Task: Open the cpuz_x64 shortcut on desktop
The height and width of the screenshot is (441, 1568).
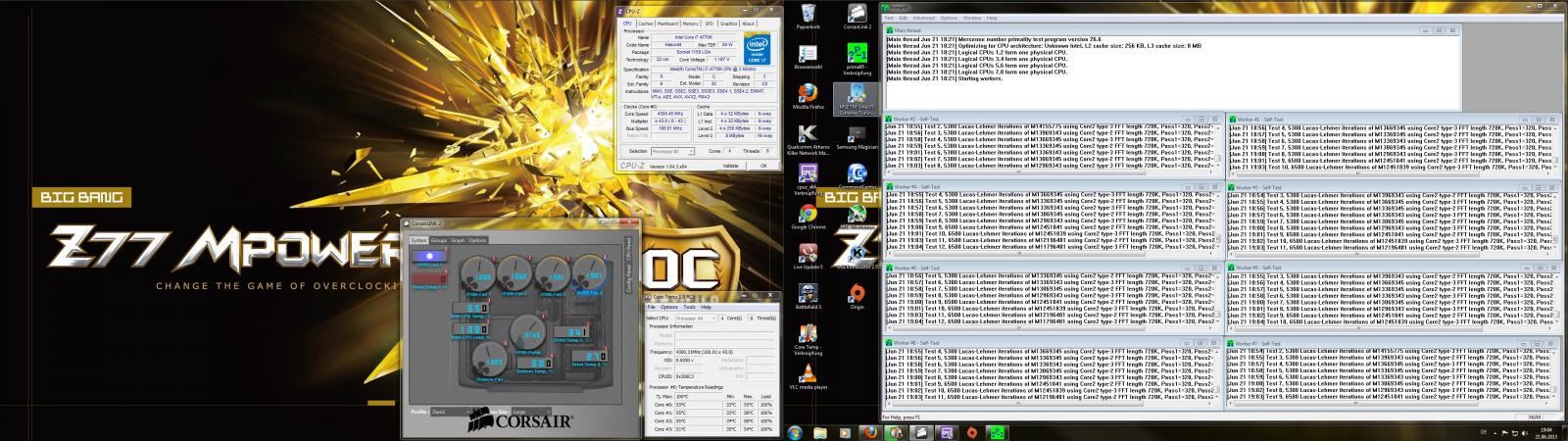Action: coord(808,177)
